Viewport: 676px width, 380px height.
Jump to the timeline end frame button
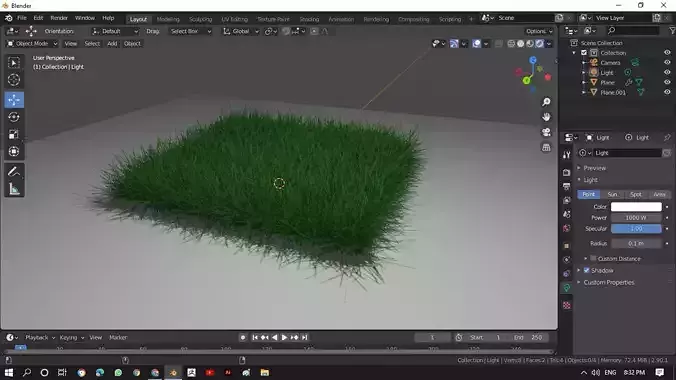pyautogui.click(x=304, y=337)
